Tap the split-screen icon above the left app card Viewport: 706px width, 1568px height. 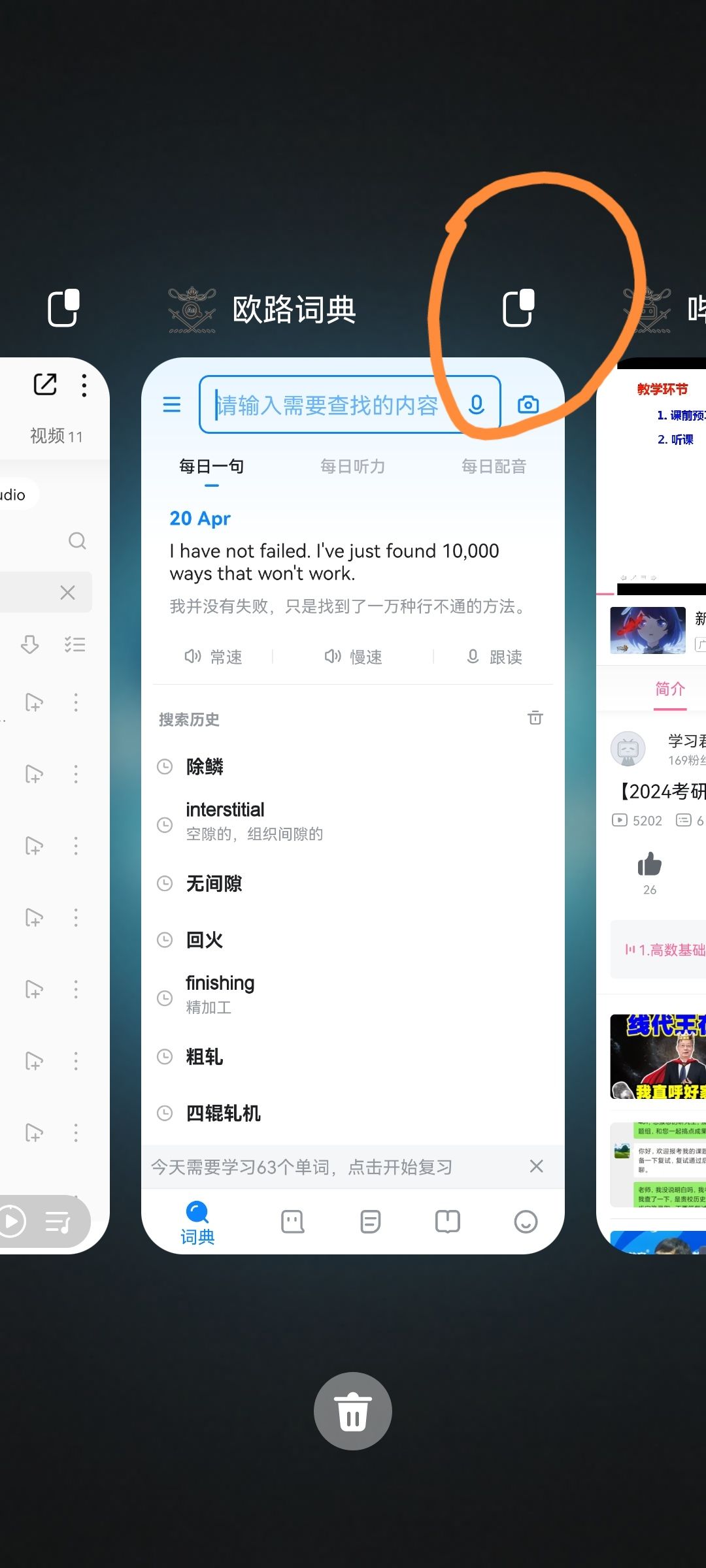pos(63,308)
